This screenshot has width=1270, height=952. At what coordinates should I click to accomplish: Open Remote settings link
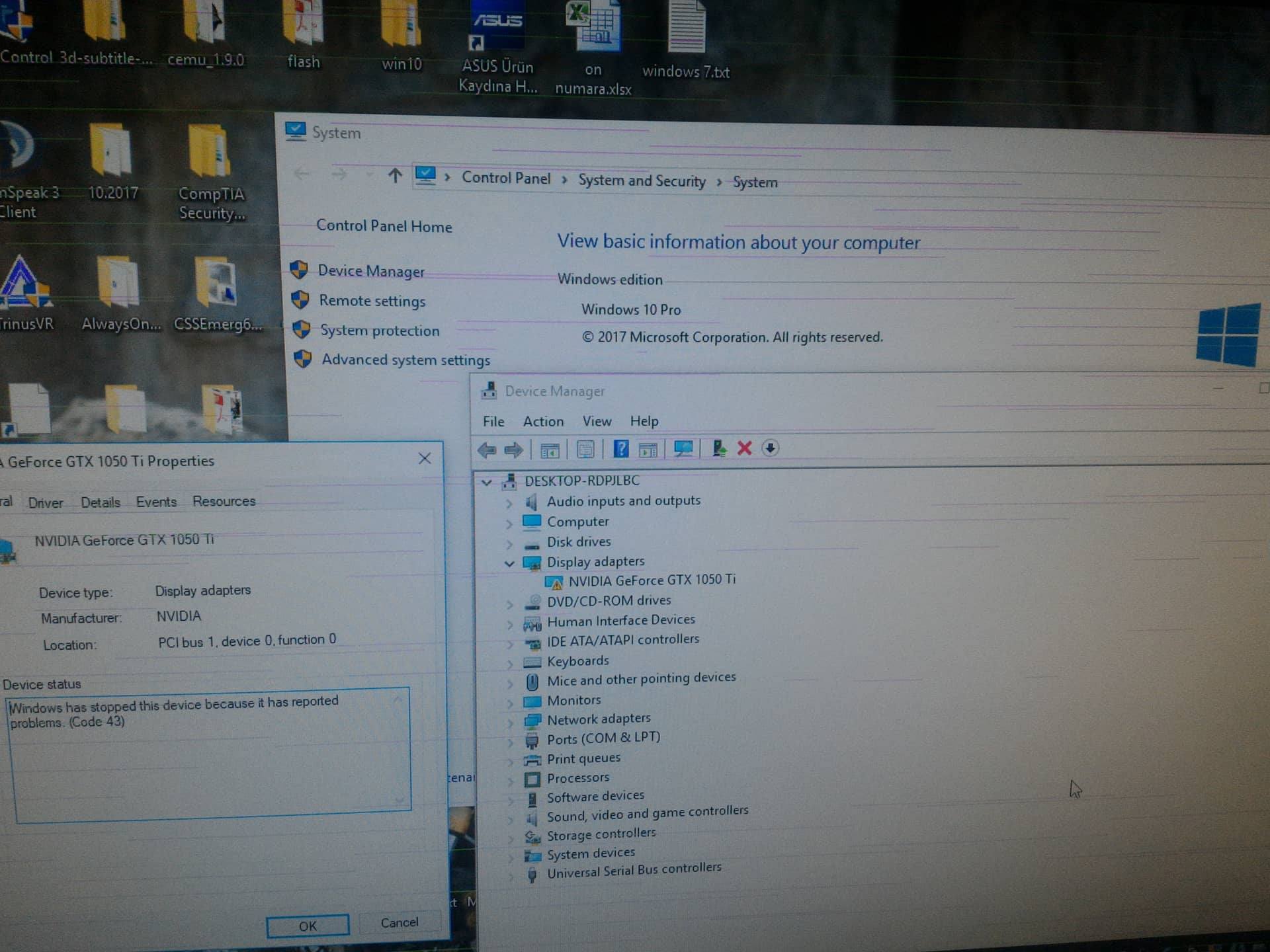372,301
